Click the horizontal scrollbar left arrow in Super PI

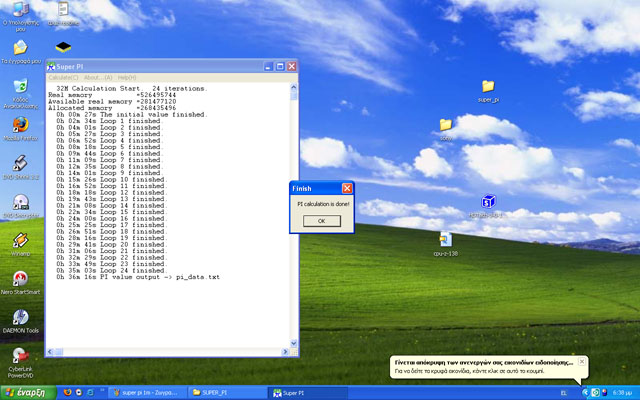pos(50,351)
